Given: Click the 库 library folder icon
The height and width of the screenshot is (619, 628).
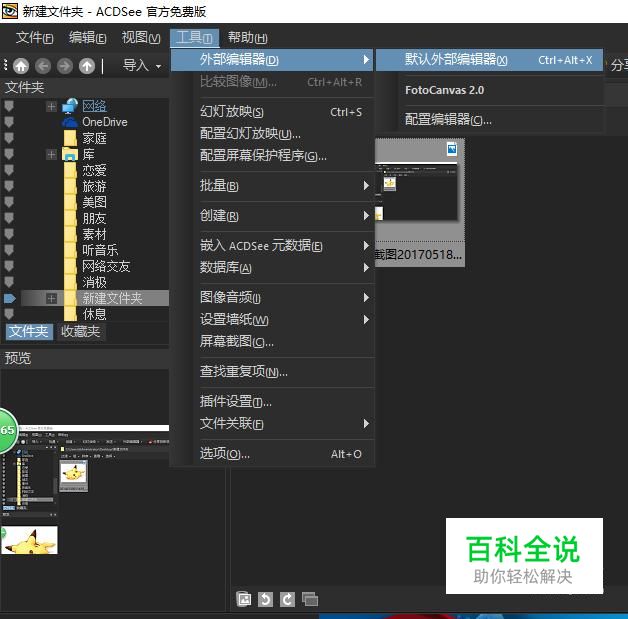Looking at the screenshot, I should pos(70,154).
